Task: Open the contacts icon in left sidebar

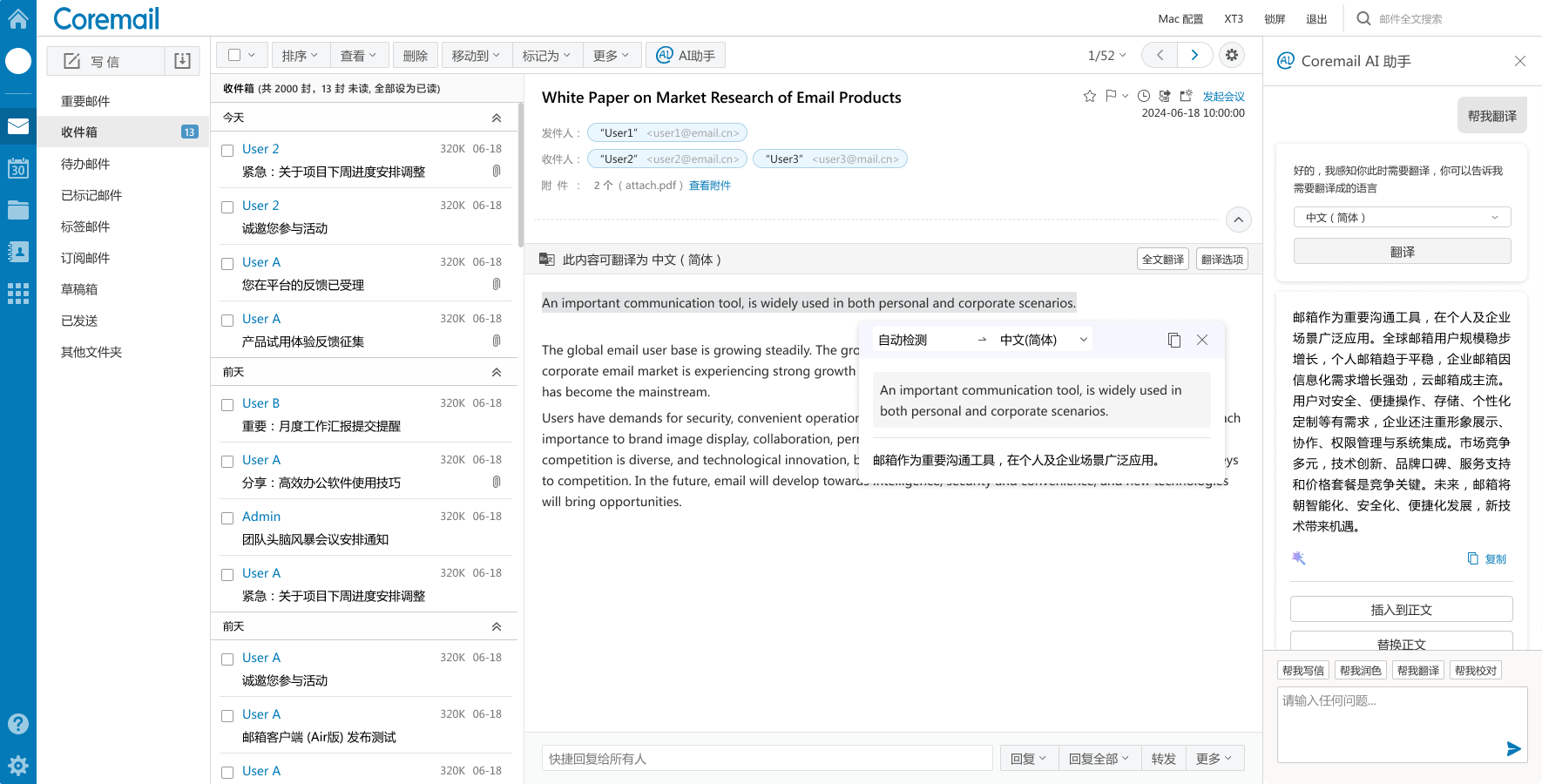Action: pos(18,252)
